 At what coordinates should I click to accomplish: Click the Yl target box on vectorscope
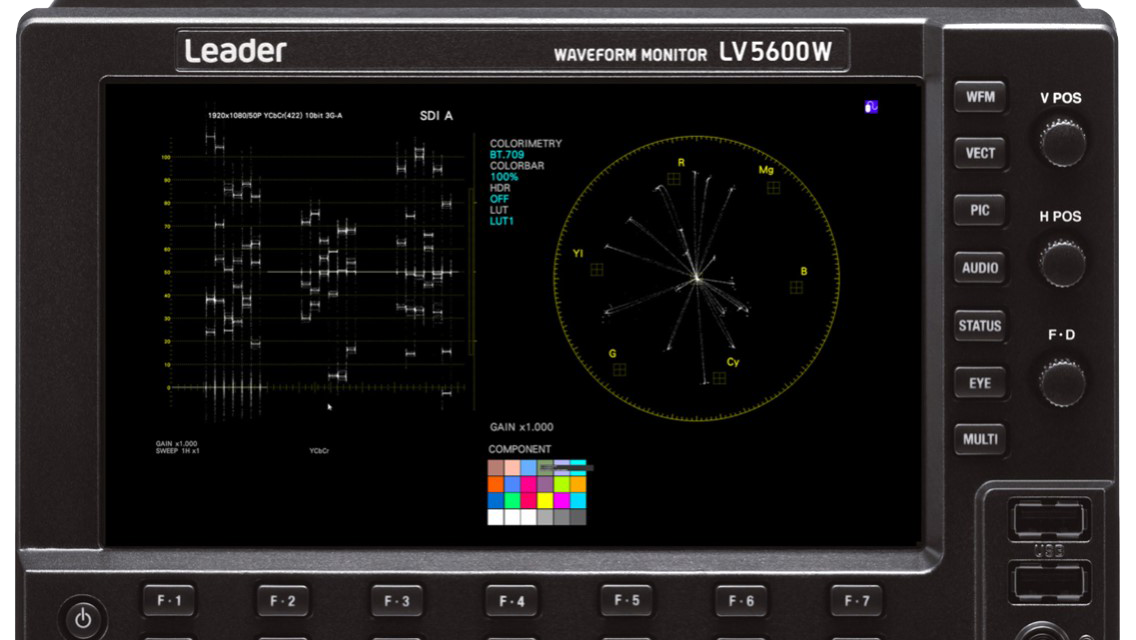(x=597, y=270)
